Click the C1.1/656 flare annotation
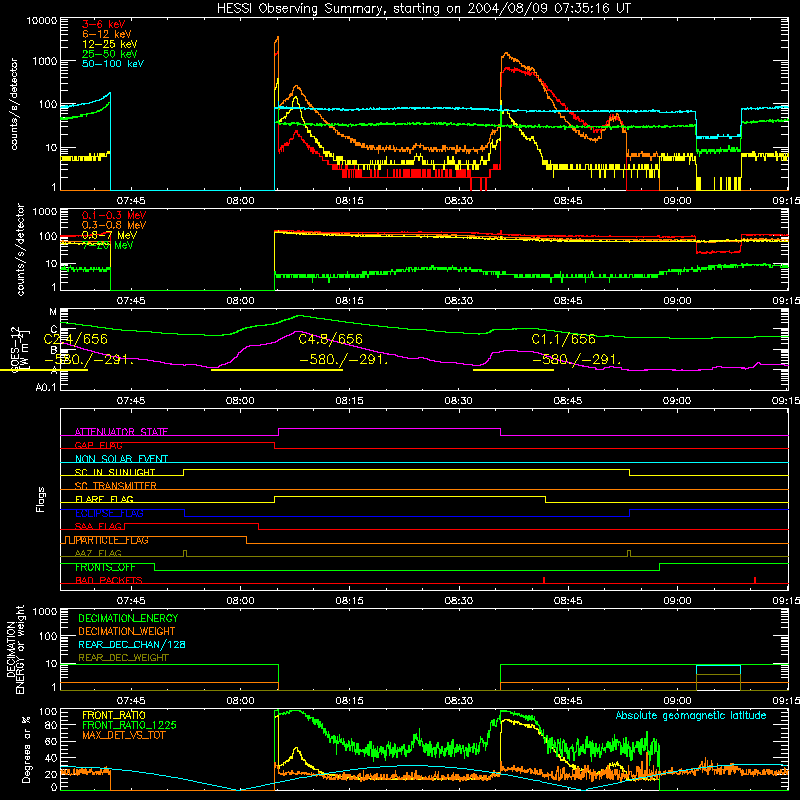The height and width of the screenshot is (800, 800). coord(563,339)
